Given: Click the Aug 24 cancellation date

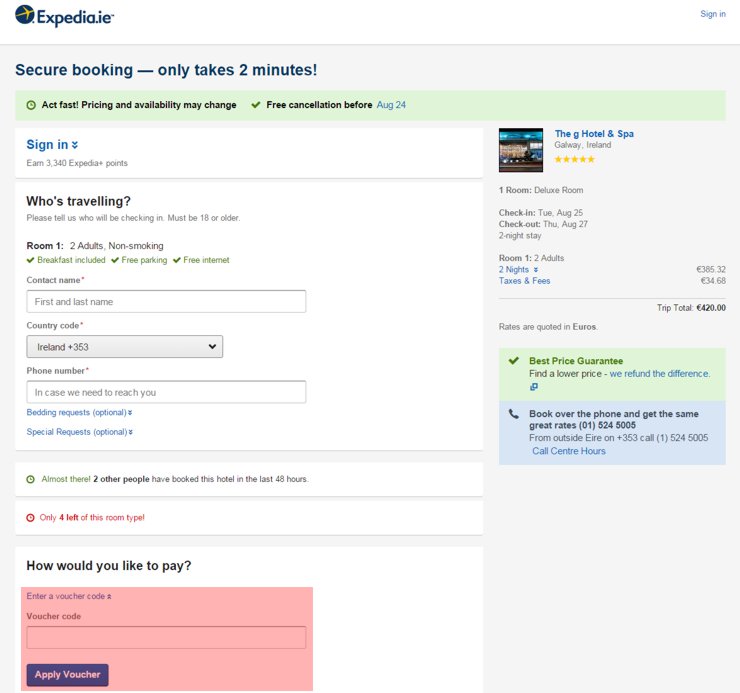Looking at the screenshot, I should (391, 105).
